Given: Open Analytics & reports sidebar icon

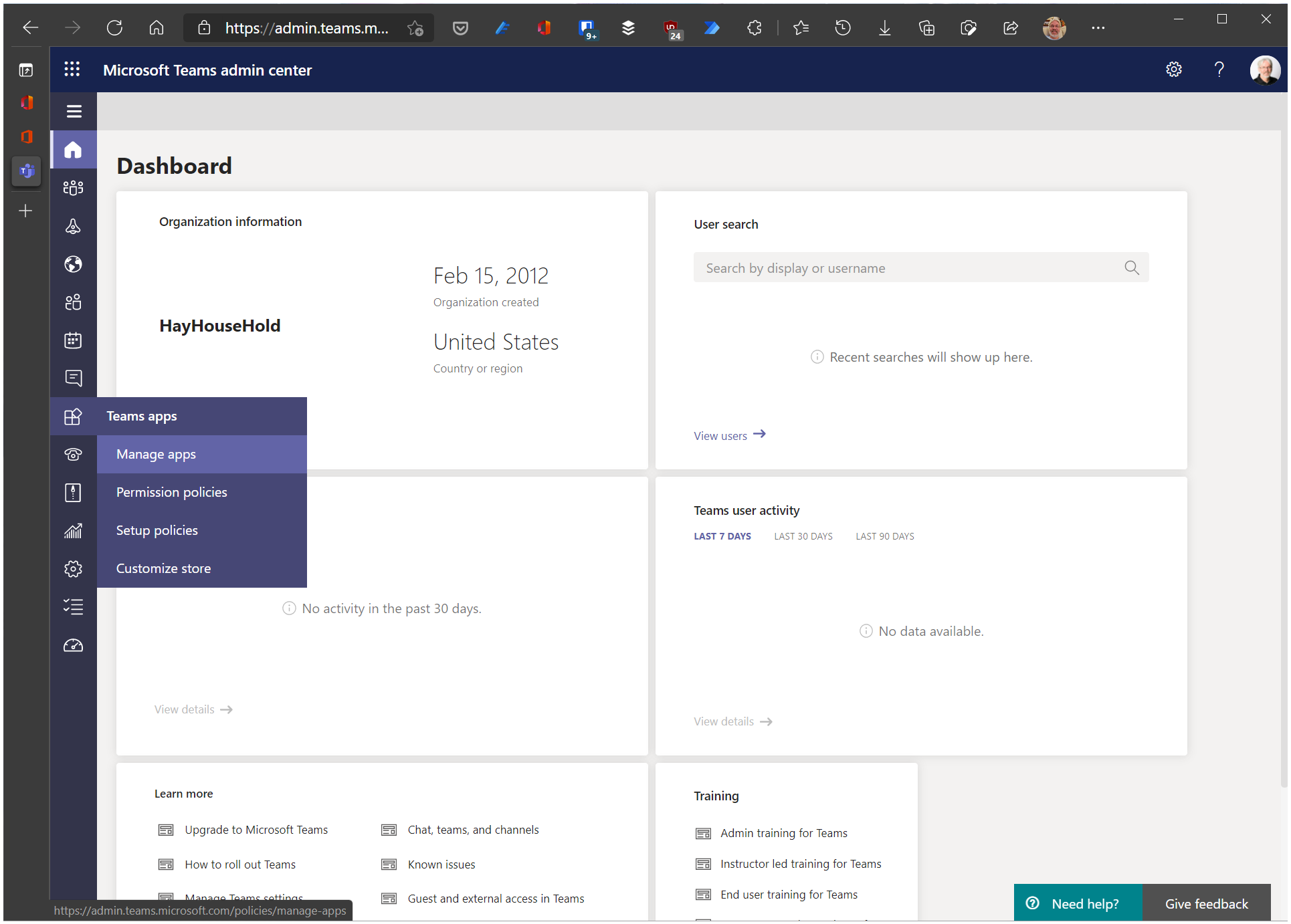Looking at the screenshot, I should [x=74, y=531].
